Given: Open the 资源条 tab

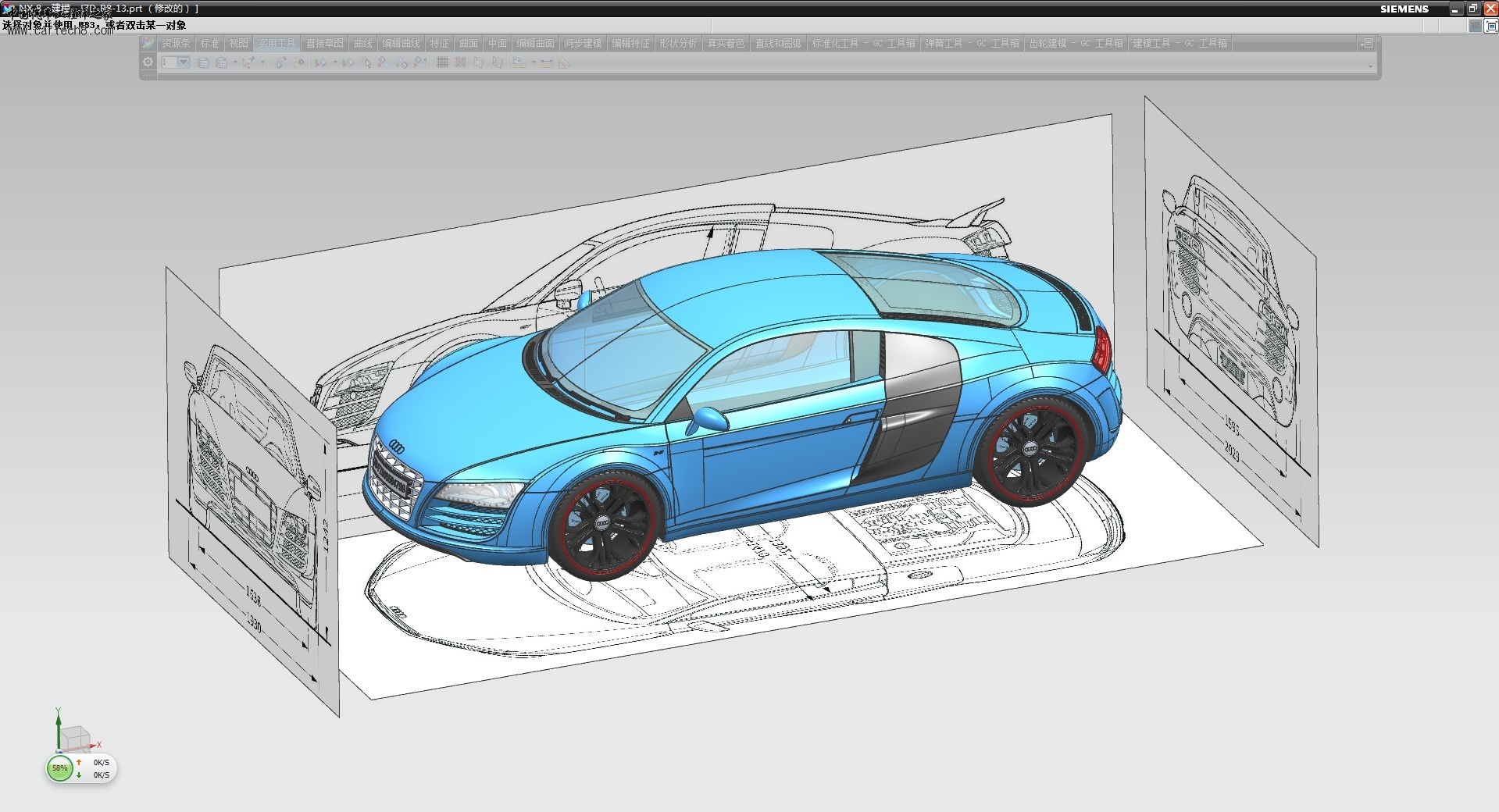Looking at the screenshot, I should 176,44.
